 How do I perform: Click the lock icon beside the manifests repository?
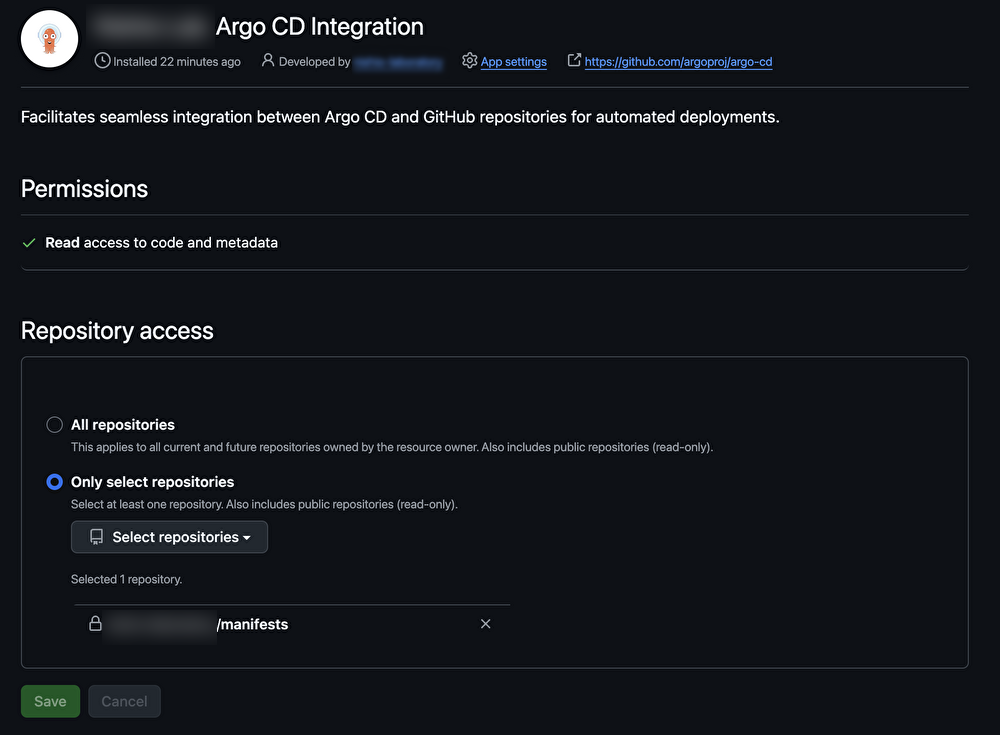point(95,623)
